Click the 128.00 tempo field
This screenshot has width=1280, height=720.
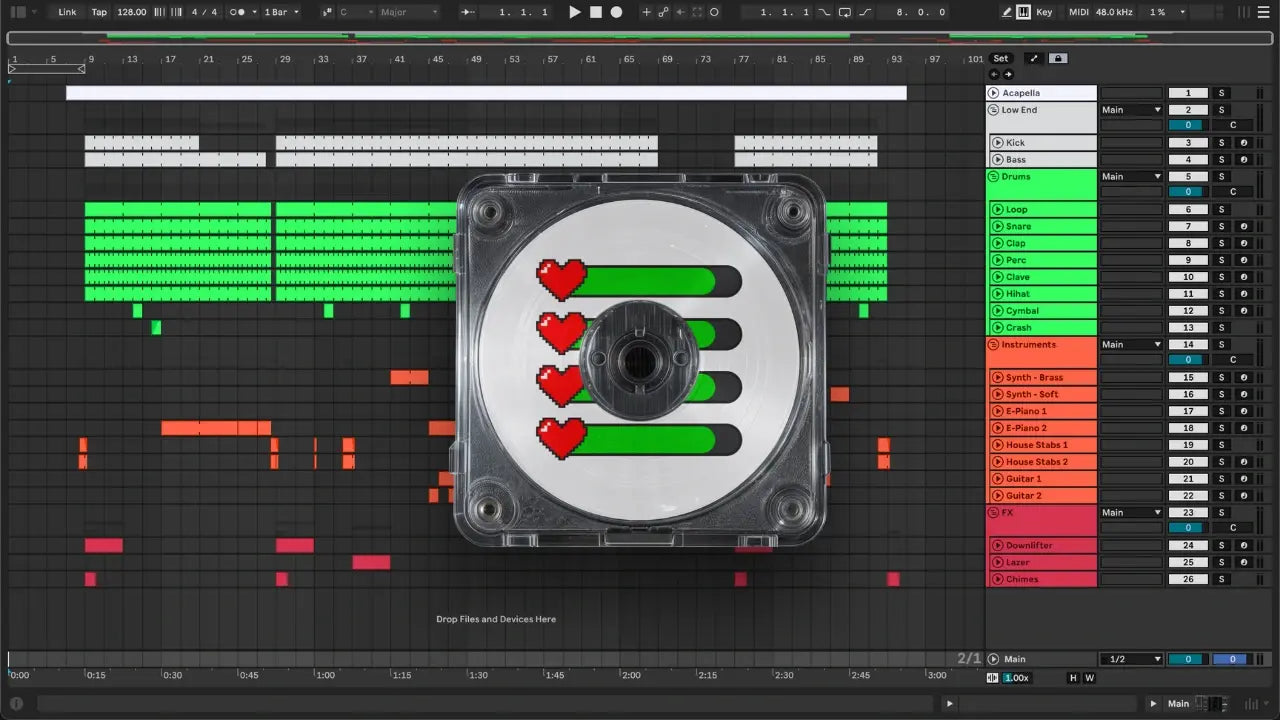pos(131,12)
